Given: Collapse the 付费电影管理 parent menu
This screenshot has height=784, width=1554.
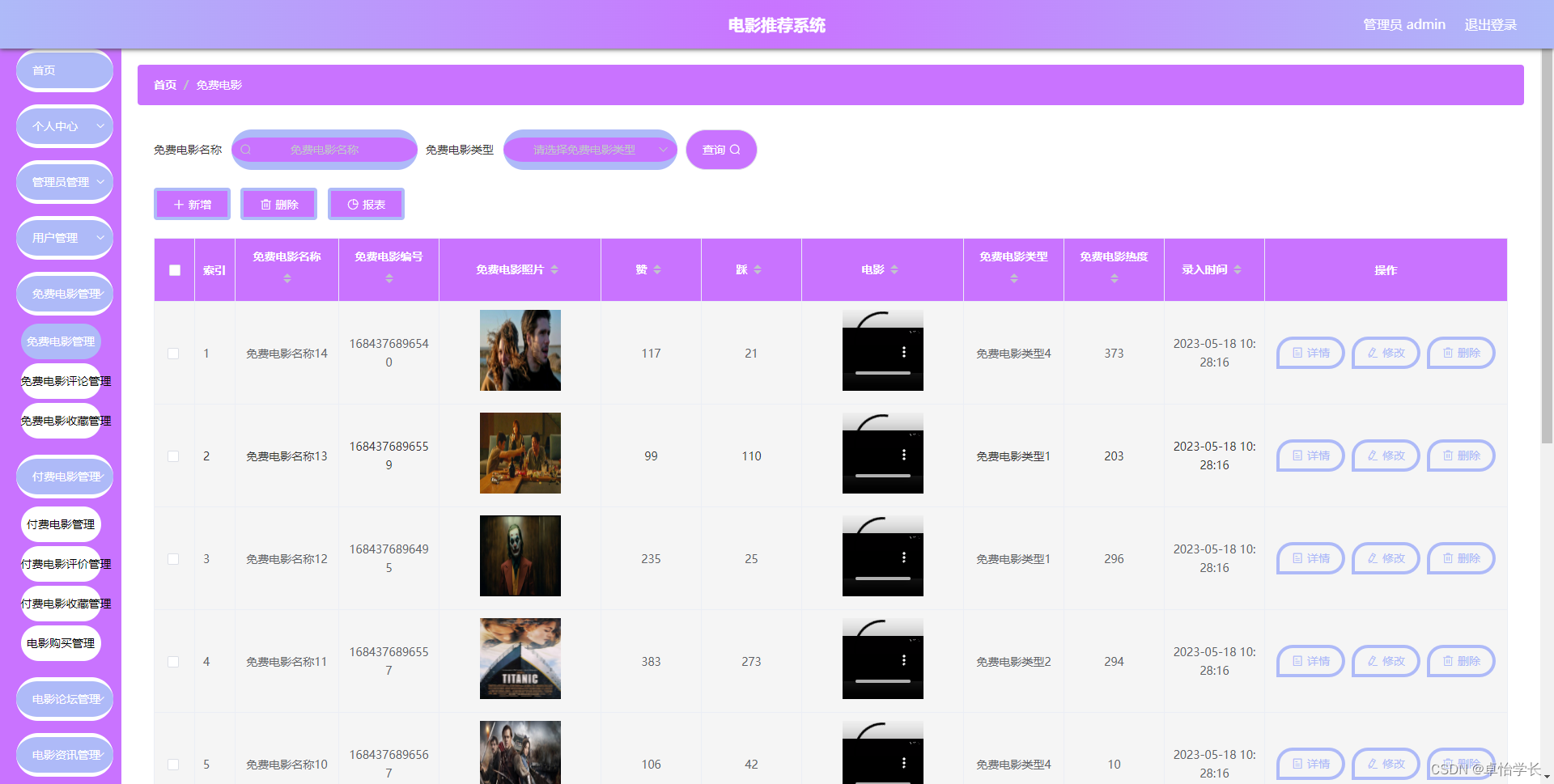Looking at the screenshot, I should coord(65,477).
